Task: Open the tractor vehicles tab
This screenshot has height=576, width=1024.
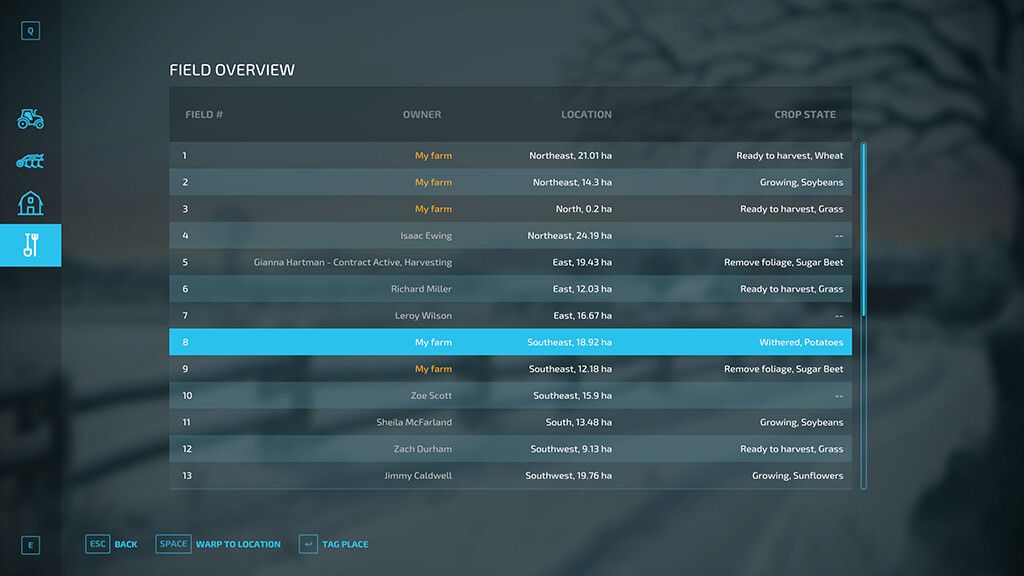Action: point(31,119)
